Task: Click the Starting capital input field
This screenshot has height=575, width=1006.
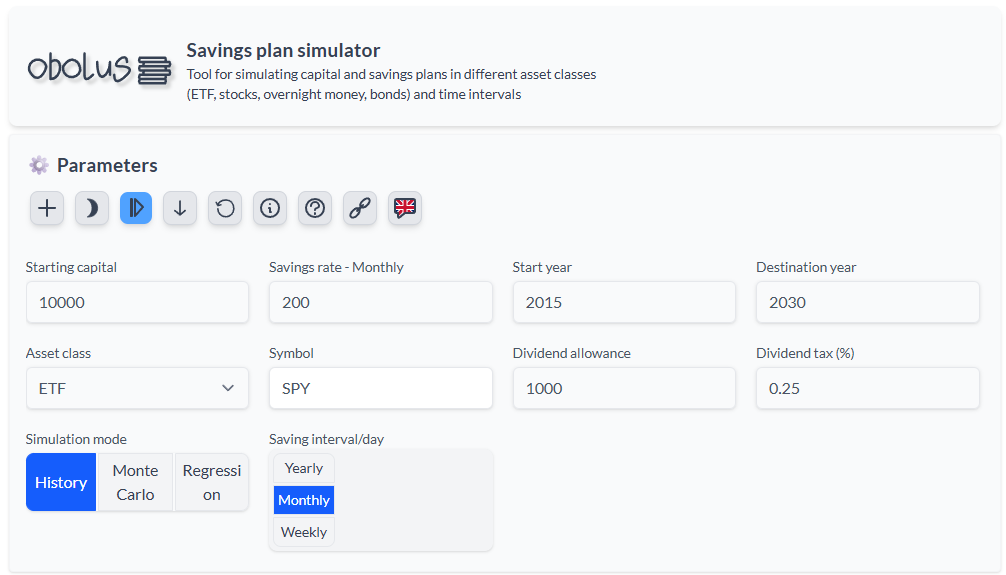Action: click(x=137, y=302)
